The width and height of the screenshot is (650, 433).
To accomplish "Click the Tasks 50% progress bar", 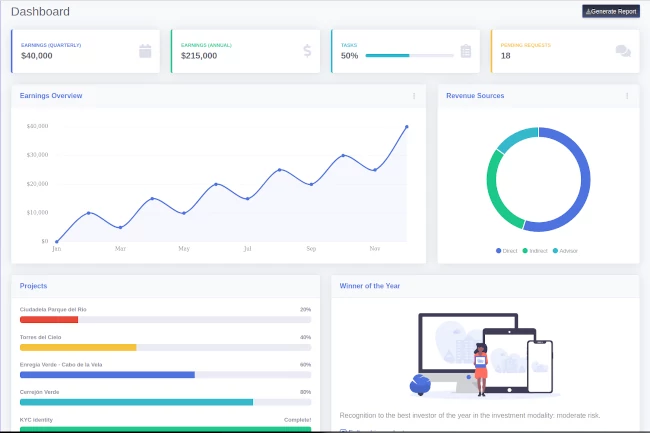I will [410, 56].
